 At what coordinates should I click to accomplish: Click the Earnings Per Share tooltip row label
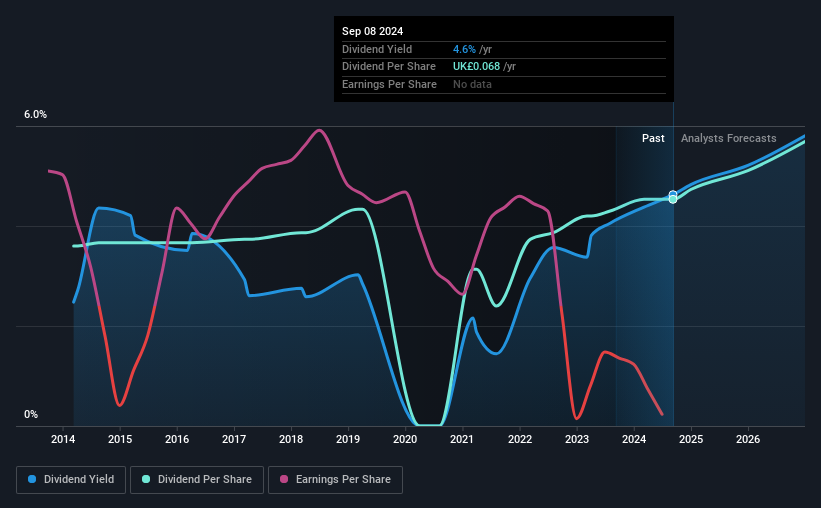389,84
